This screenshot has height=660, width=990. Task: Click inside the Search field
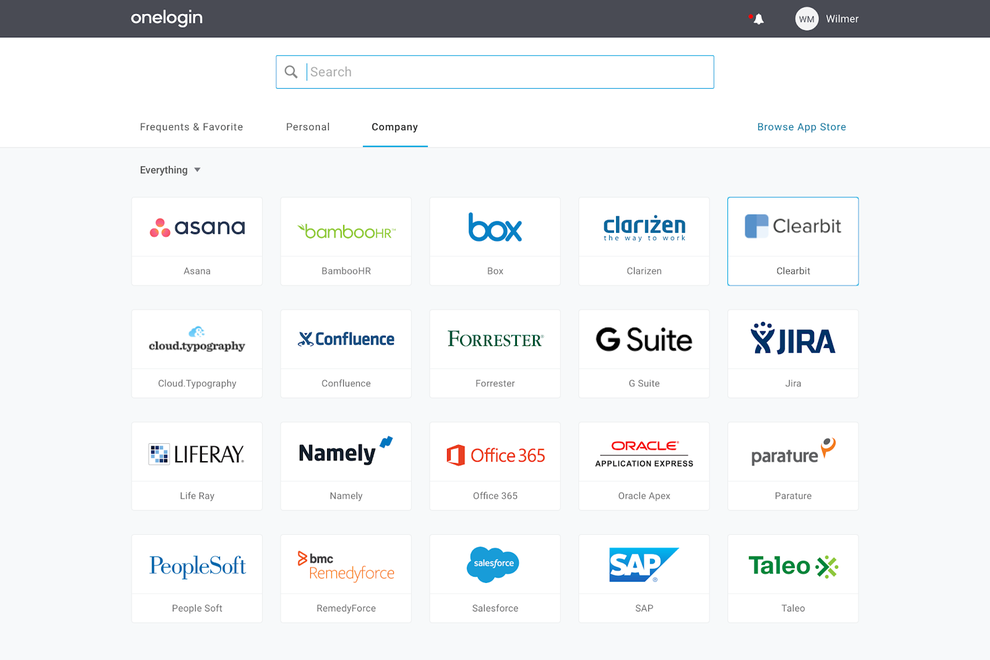click(494, 71)
